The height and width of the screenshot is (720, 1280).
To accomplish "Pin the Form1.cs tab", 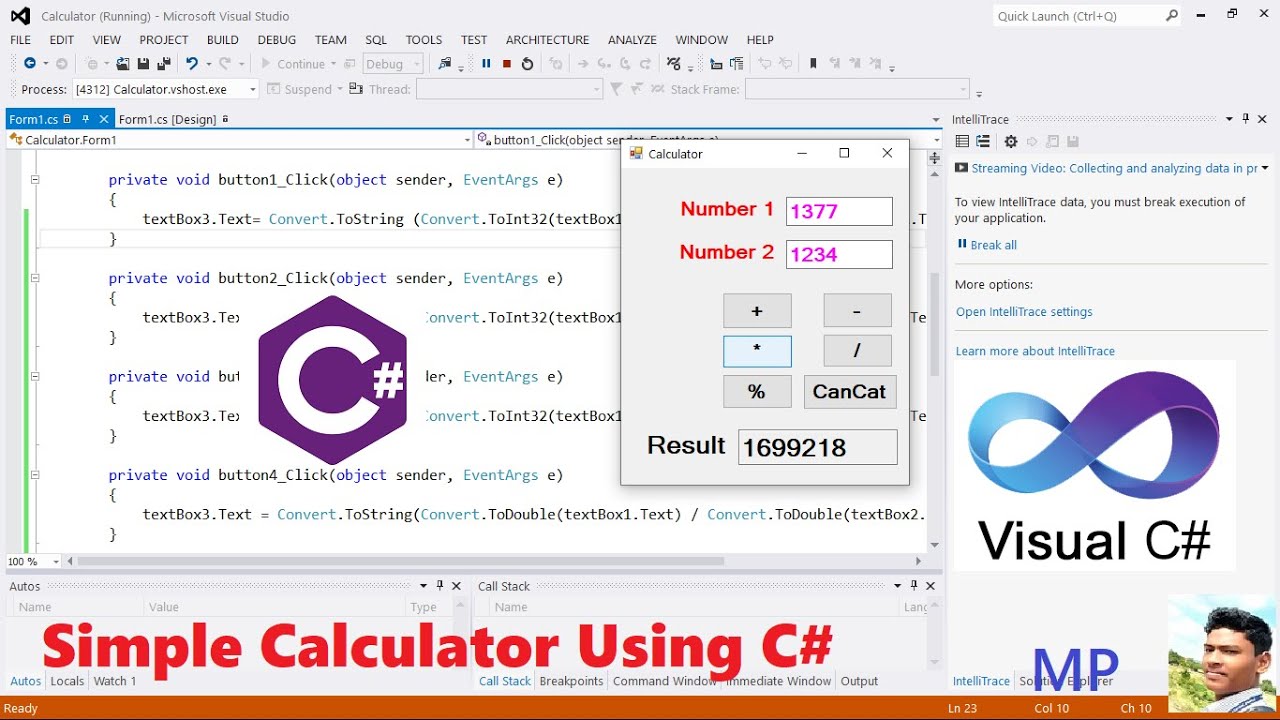I will [86, 119].
